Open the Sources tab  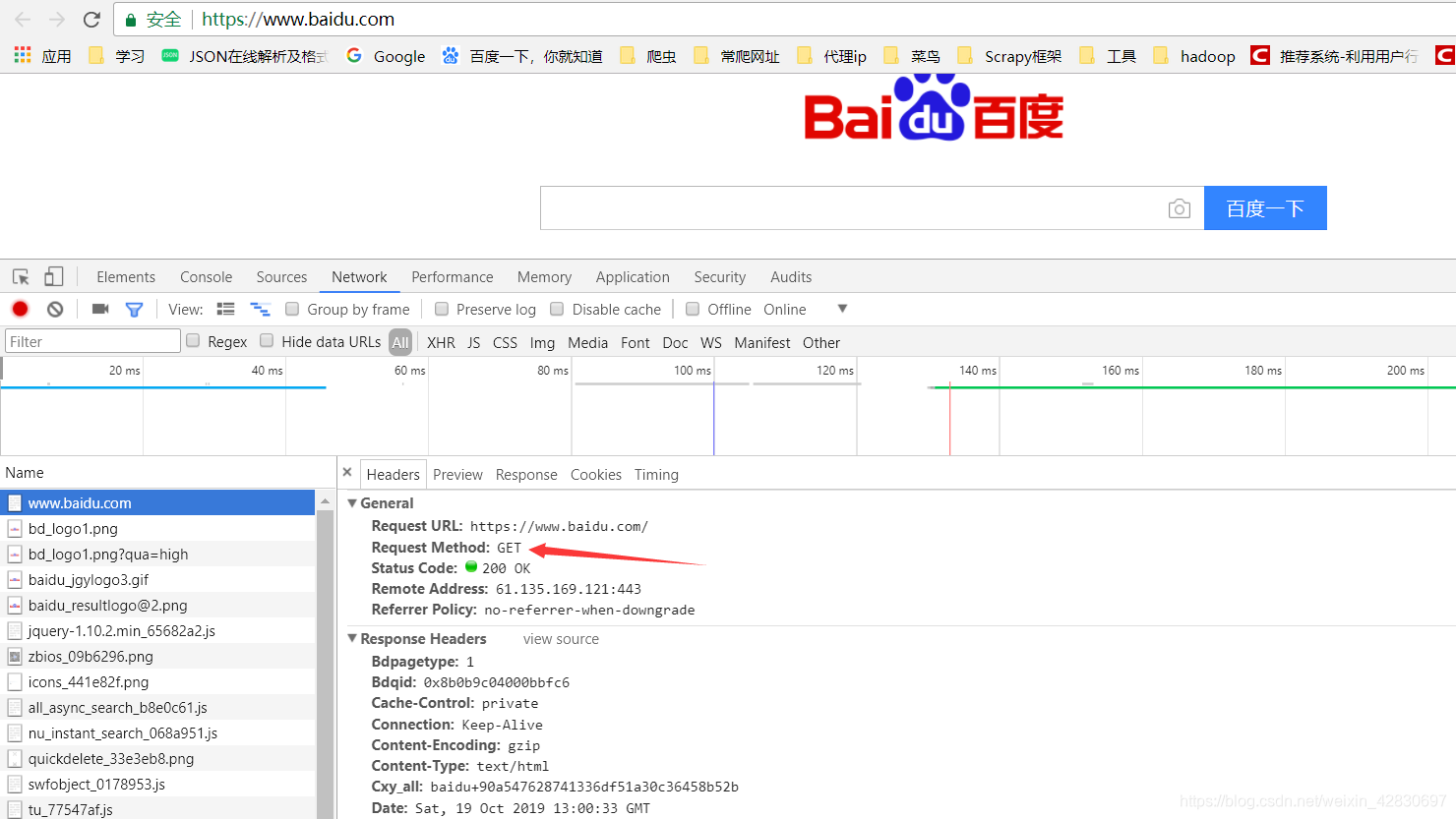tap(281, 277)
